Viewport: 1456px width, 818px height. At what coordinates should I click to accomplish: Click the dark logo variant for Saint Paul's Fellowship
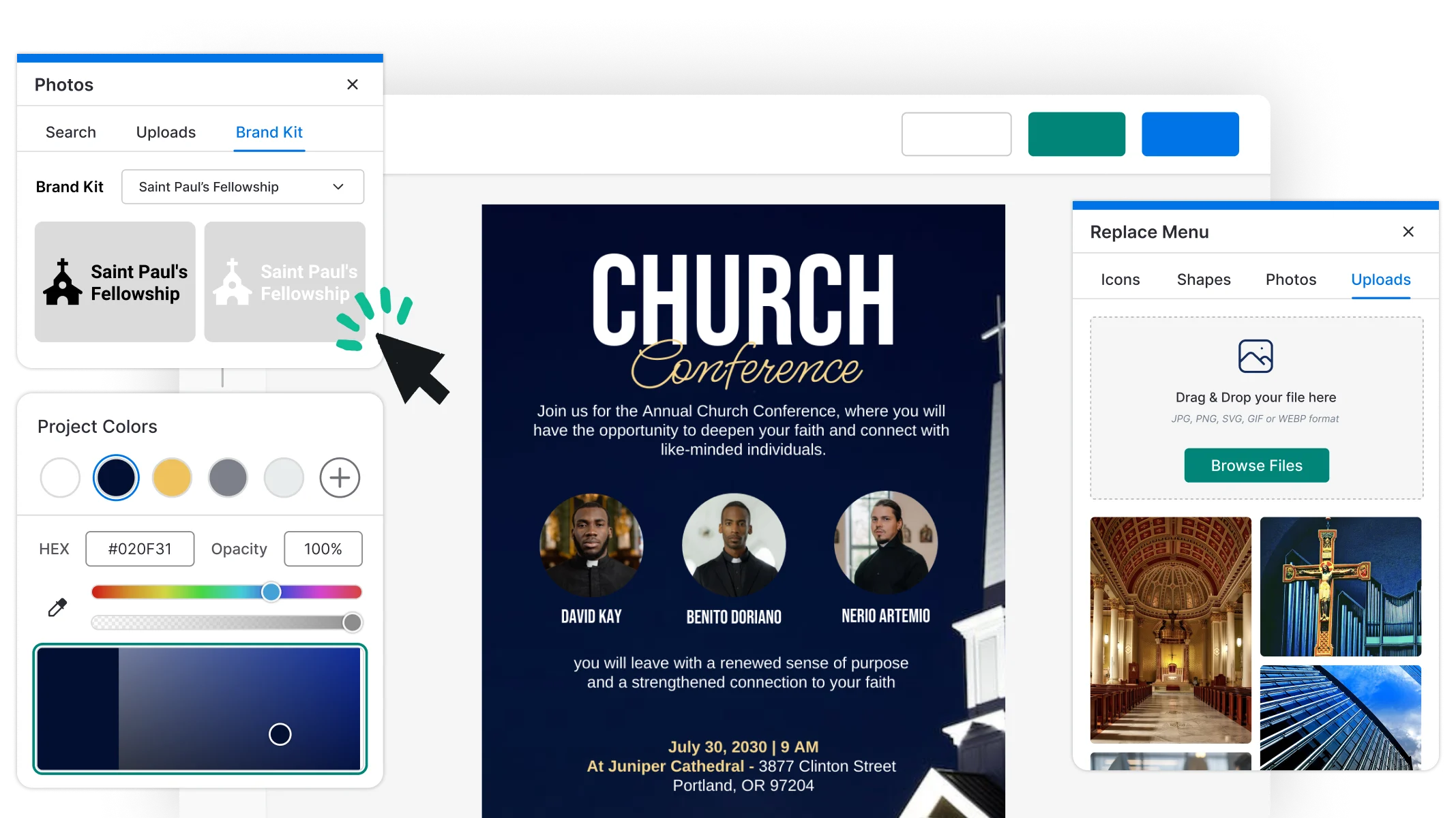tap(115, 282)
